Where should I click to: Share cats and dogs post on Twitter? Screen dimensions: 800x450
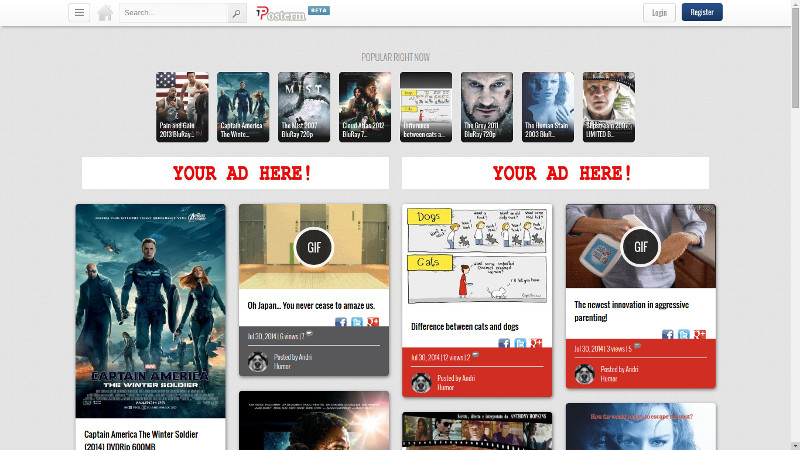click(520, 343)
